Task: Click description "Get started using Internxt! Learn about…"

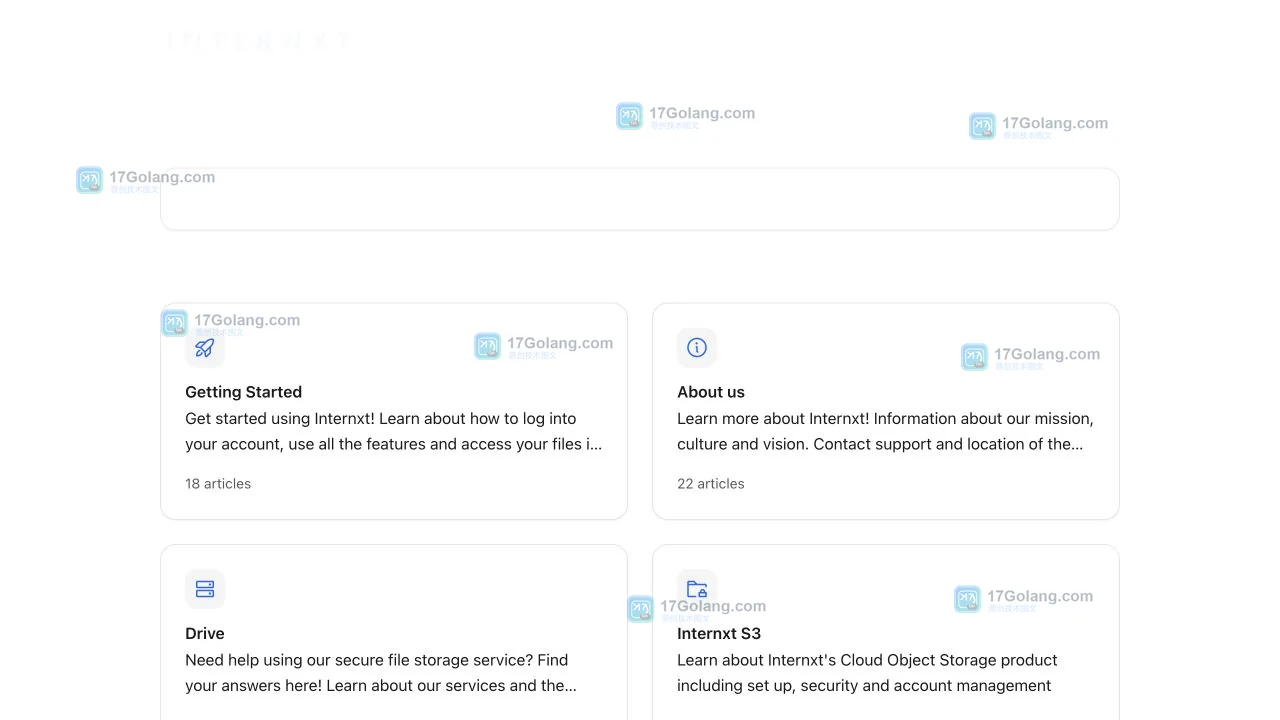Action: (x=394, y=431)
